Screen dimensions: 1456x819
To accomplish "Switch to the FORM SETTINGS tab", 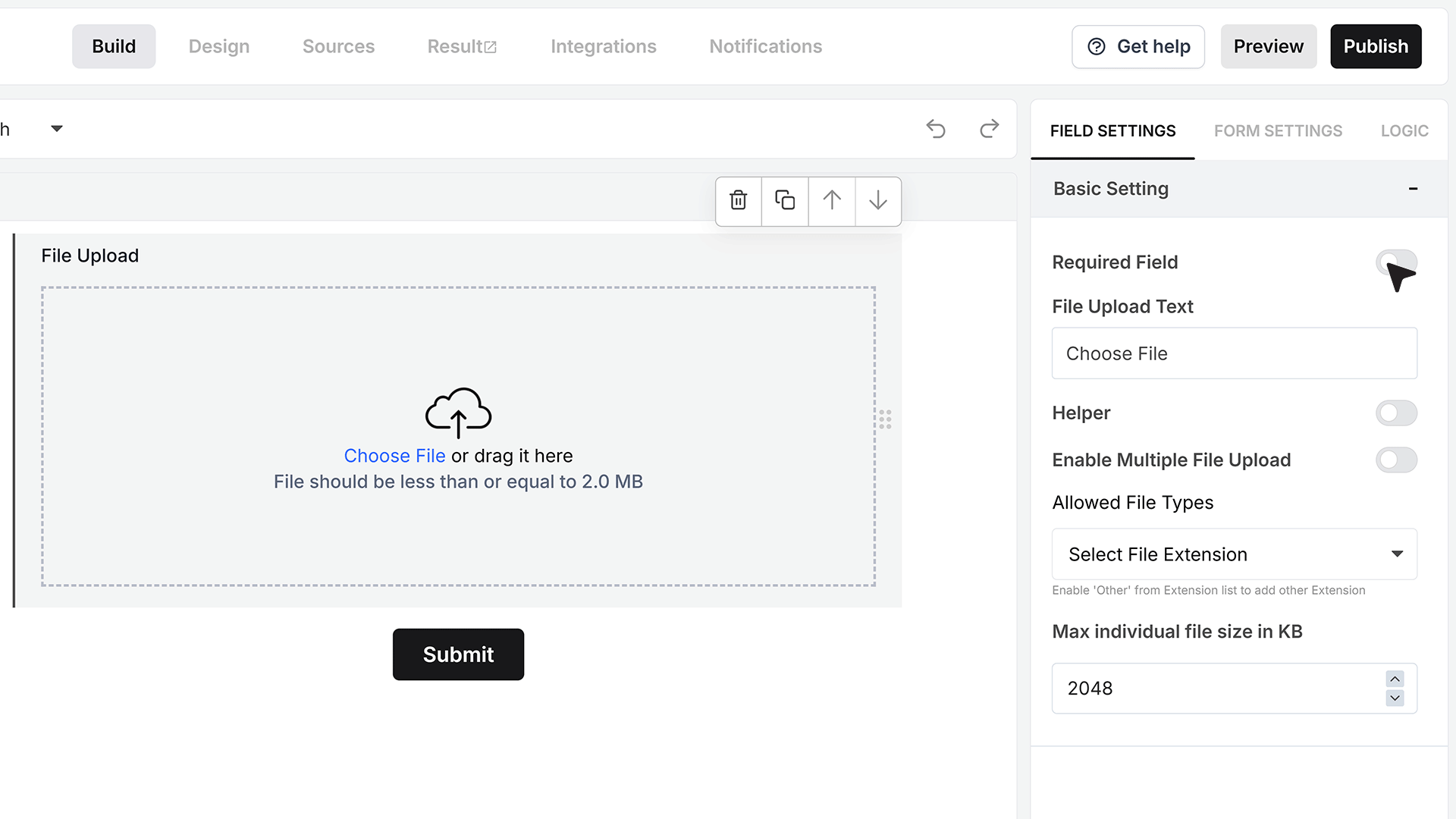I will click(1278, 131).
